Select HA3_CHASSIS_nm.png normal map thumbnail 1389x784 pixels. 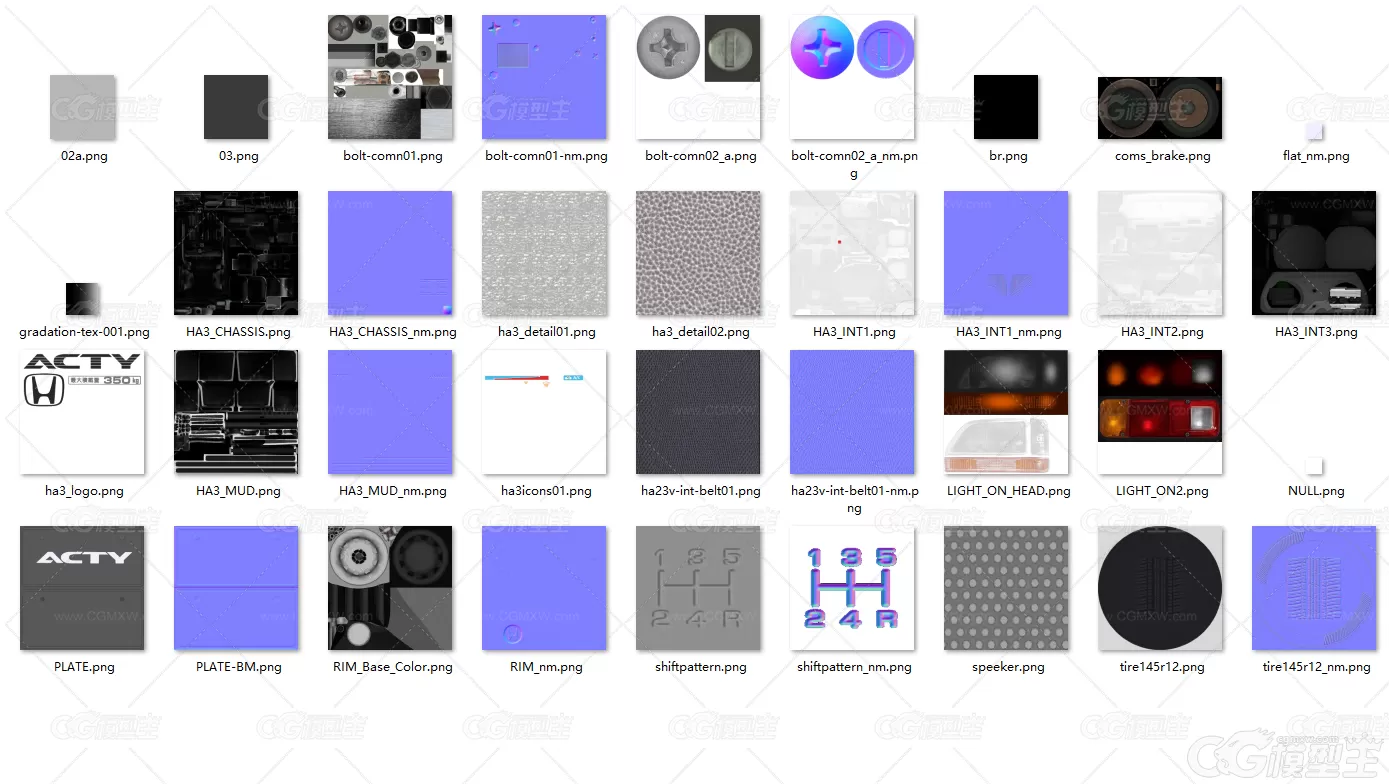[x=390, y=253]
